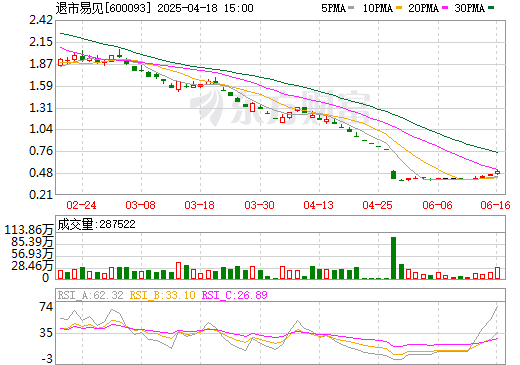Select the 20PMA legend label
Screen dimensions: 520x365
pyautogui.click(x=424, y=8)
